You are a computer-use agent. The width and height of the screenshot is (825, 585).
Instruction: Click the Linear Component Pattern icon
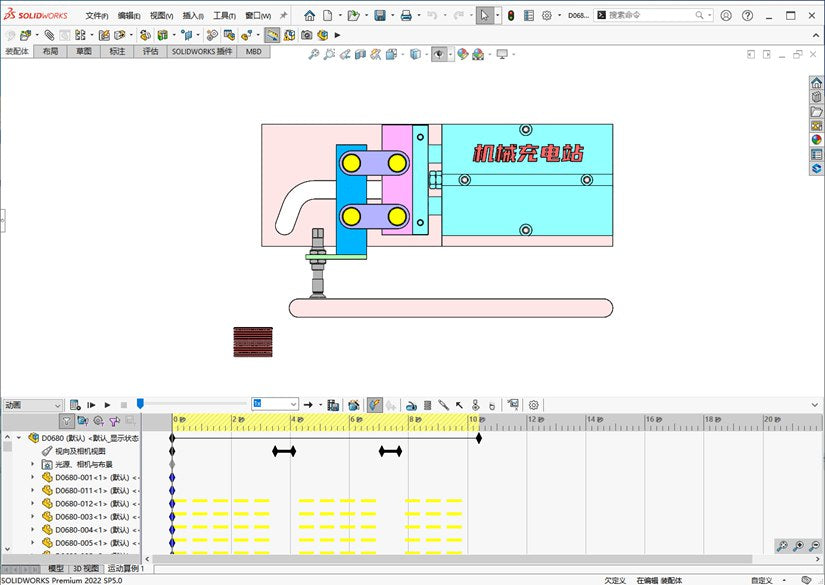point(80,35)
